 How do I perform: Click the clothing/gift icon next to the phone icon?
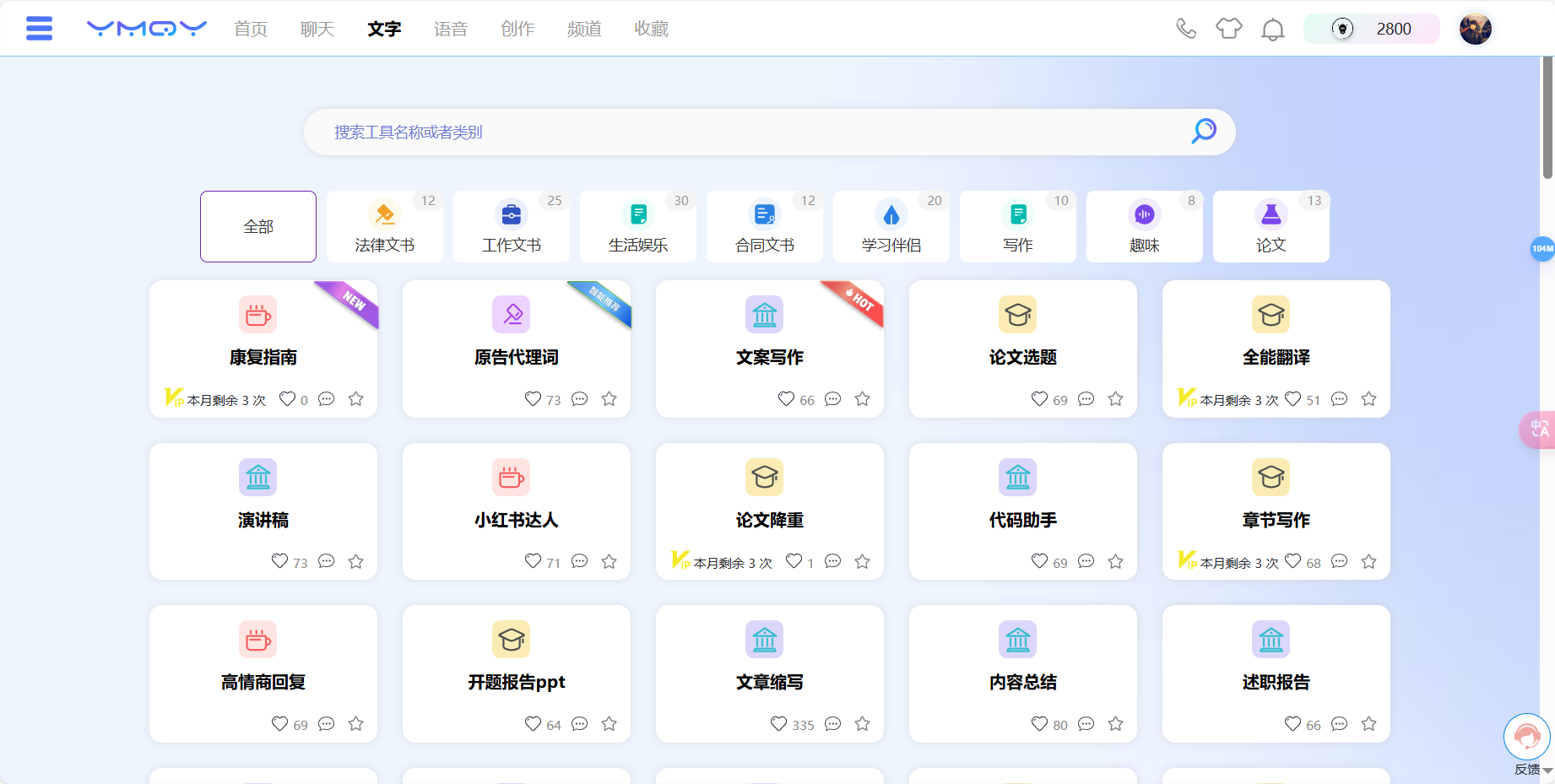point(1229,28)
